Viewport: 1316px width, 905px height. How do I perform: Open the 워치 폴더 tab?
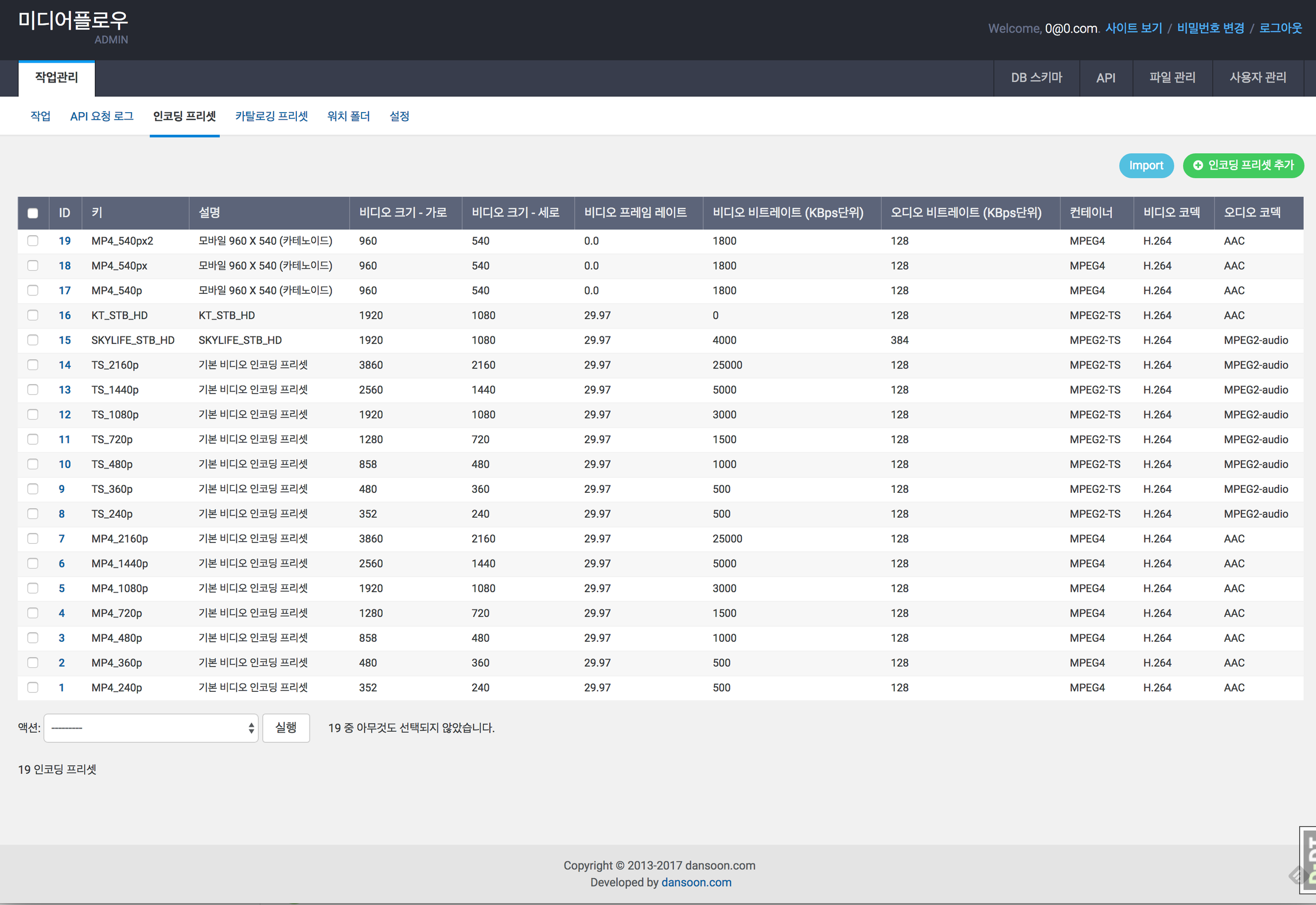(348, 116)
